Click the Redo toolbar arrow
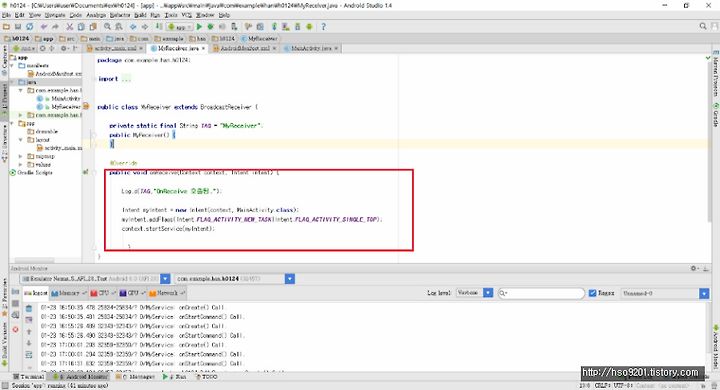 pos(55,27)
